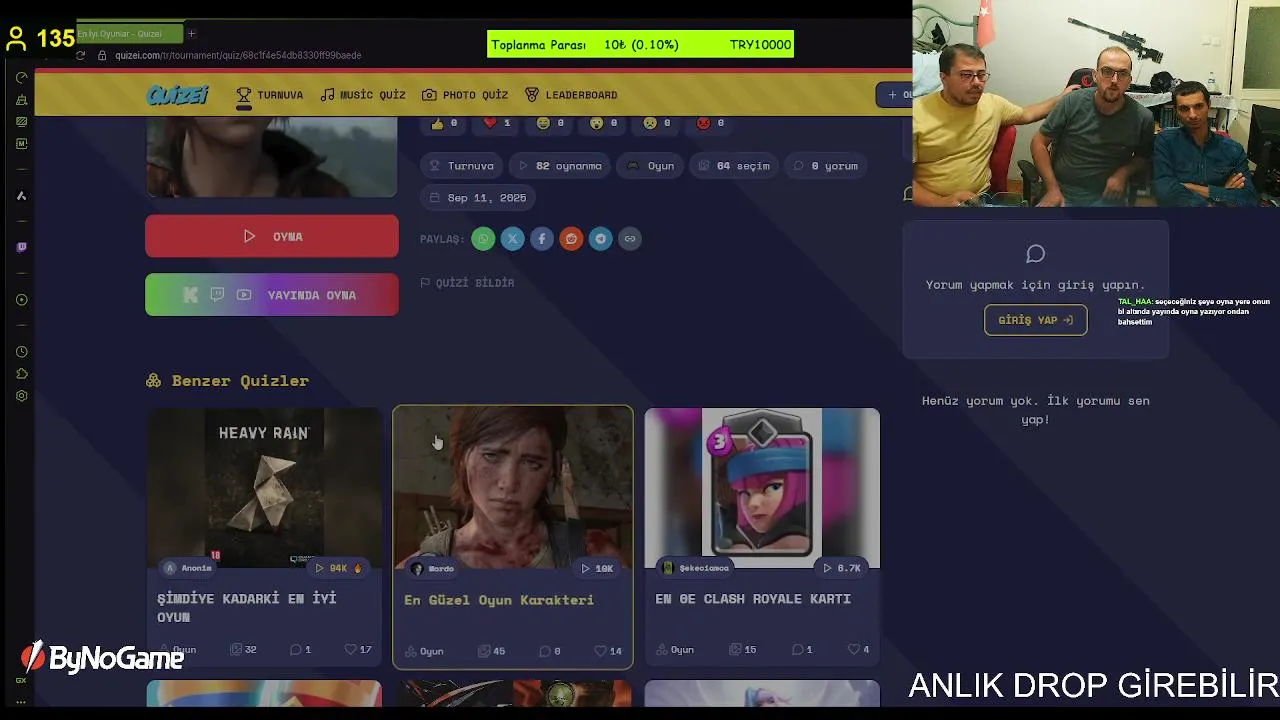1280x720 pixels.
Task: Click the browser address bar URL
Action: click(238, 55)
